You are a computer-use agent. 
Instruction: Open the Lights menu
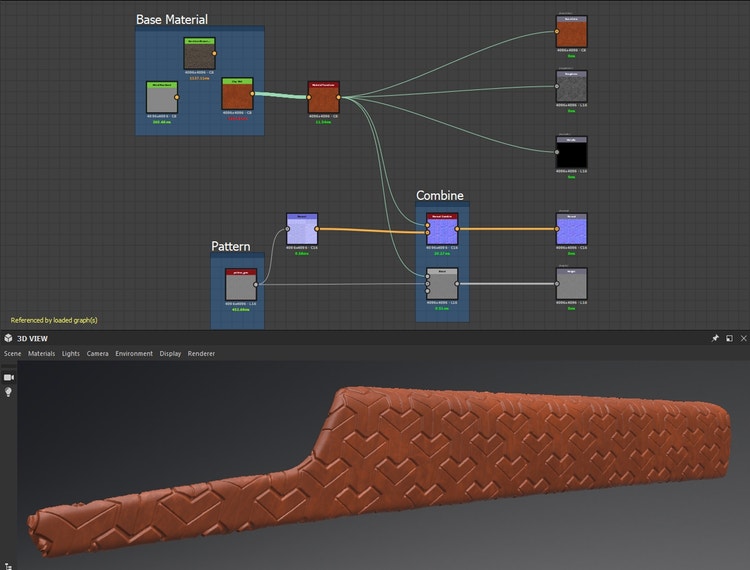71,353
